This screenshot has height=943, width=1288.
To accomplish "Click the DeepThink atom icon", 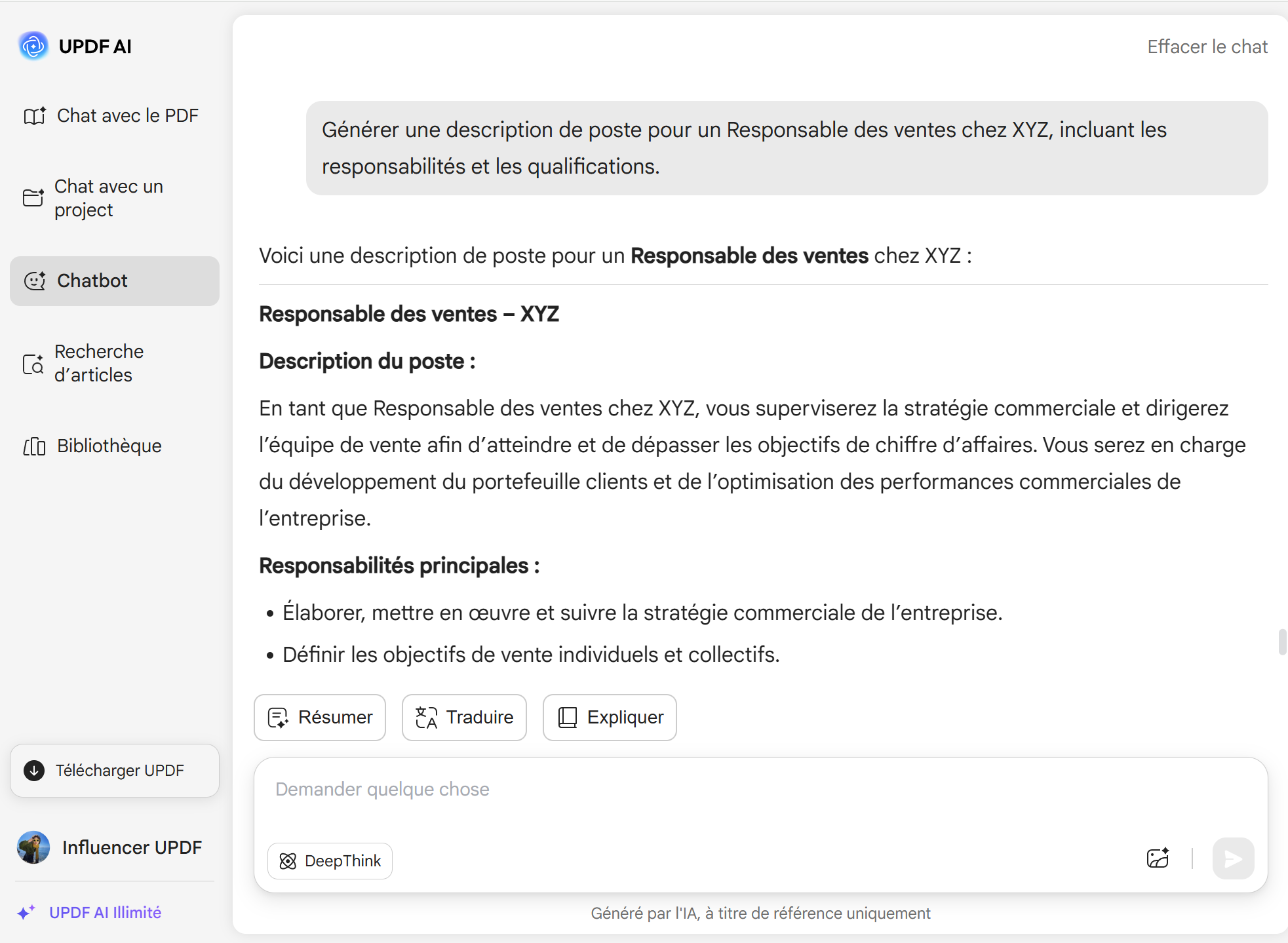I will 288,861.
